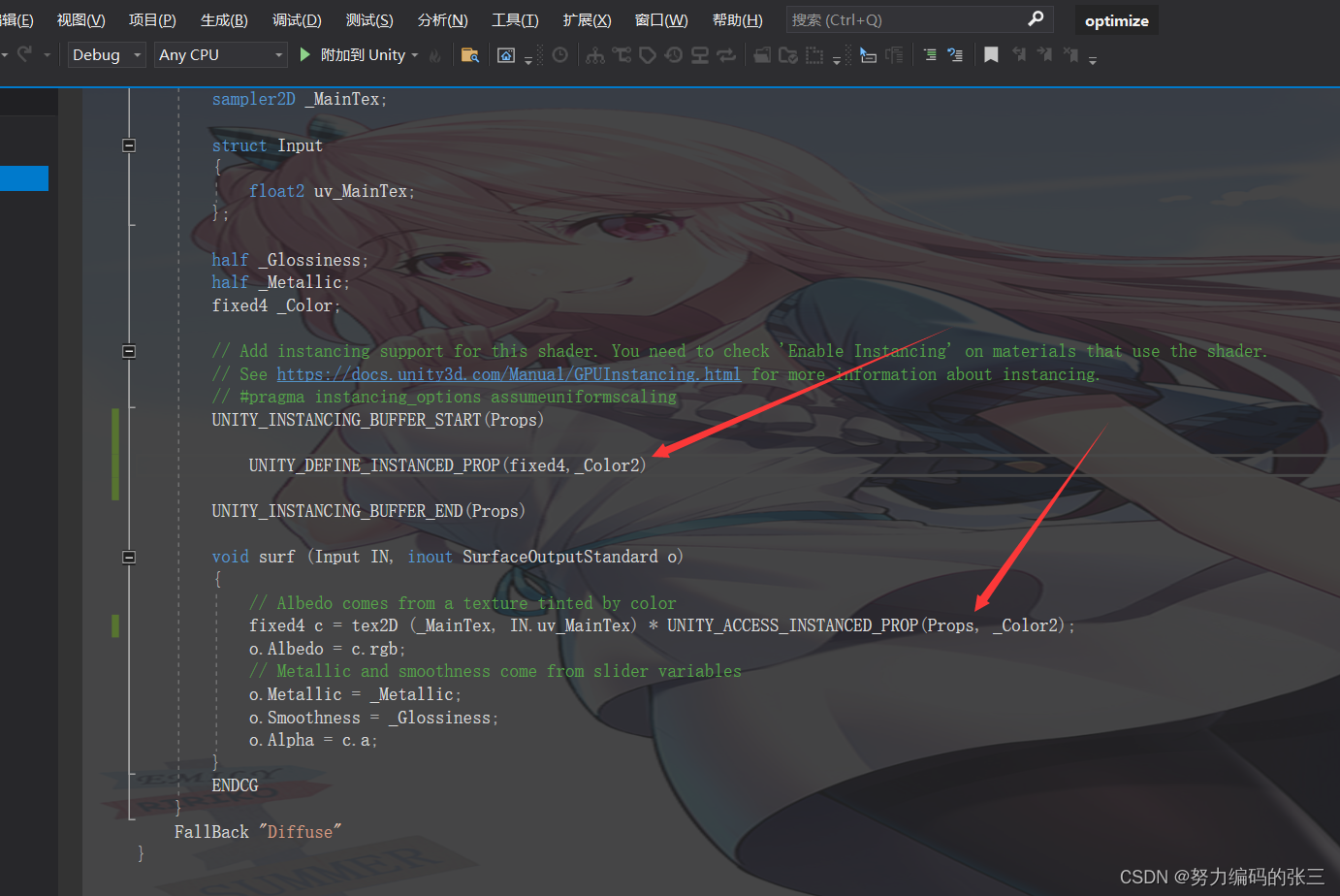This screenshot has width=1340, height=896.
Task: Open the Any CPU platform dropdown
Action: 220,54
